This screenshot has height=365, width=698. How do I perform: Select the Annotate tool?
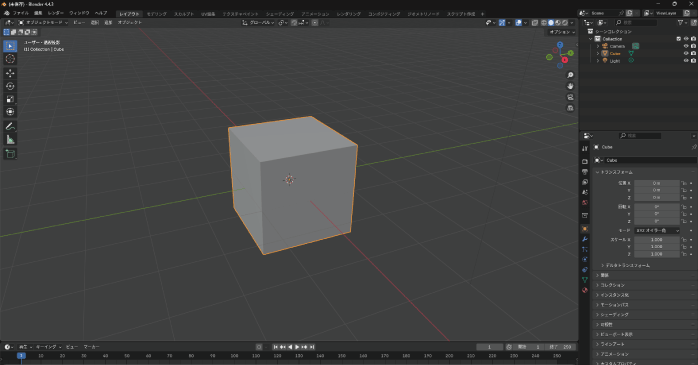(10, 126)
